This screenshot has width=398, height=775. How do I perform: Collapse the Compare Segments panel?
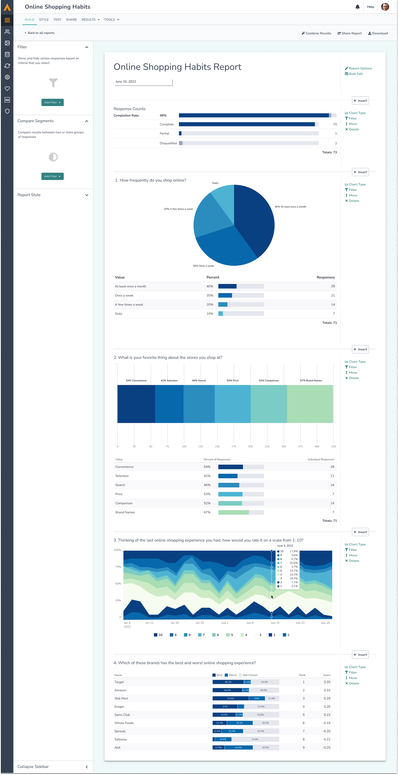click(87, 121)
